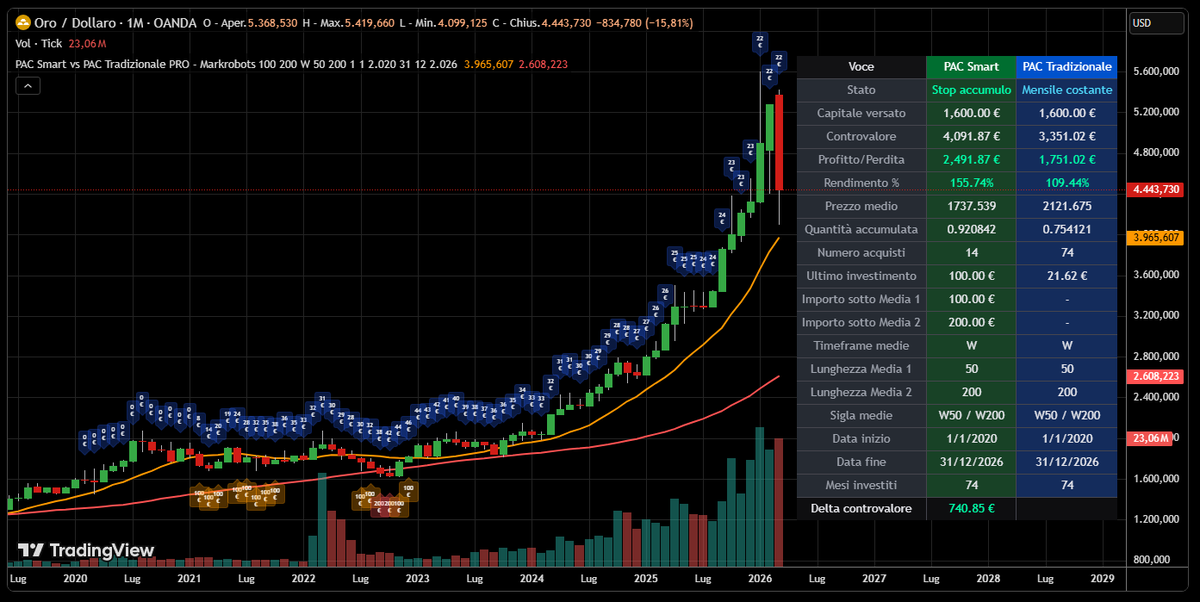1200x602 pixels.
Task: Click the Delta controvalore 740.85 € value
Action: [x=971, y=508]
